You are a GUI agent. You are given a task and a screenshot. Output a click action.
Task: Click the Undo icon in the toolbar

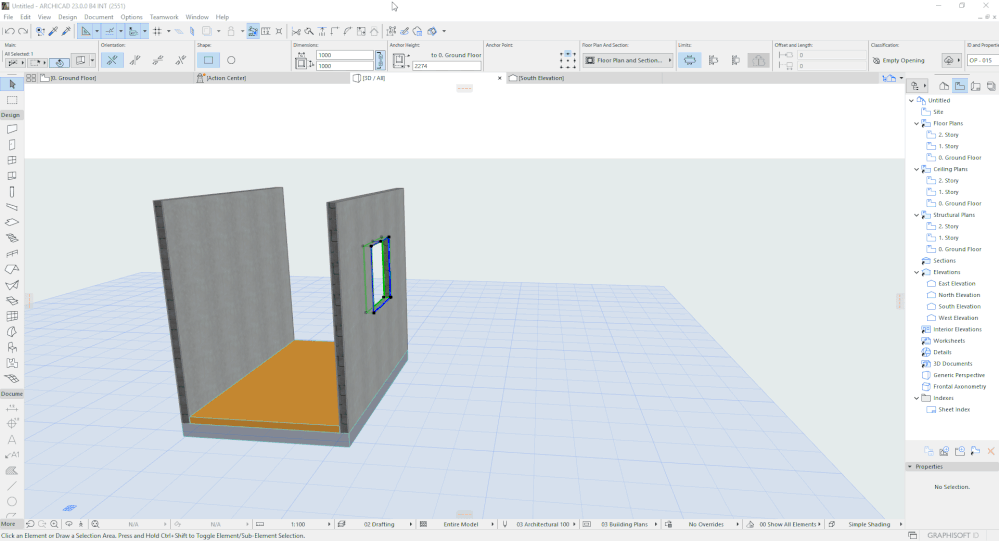[x=8, y=31]
